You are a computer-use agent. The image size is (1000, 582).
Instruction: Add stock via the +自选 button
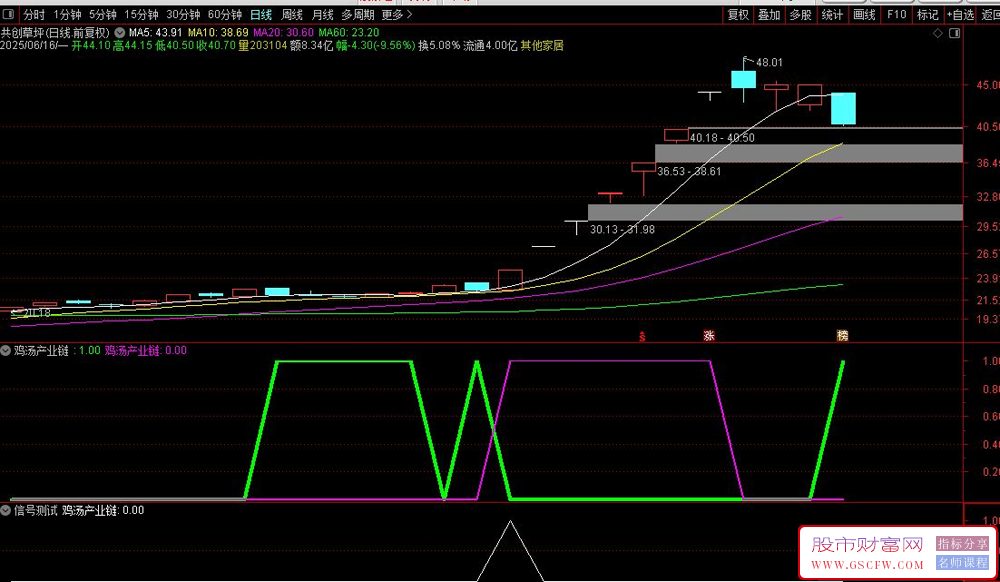pos(960,14)
